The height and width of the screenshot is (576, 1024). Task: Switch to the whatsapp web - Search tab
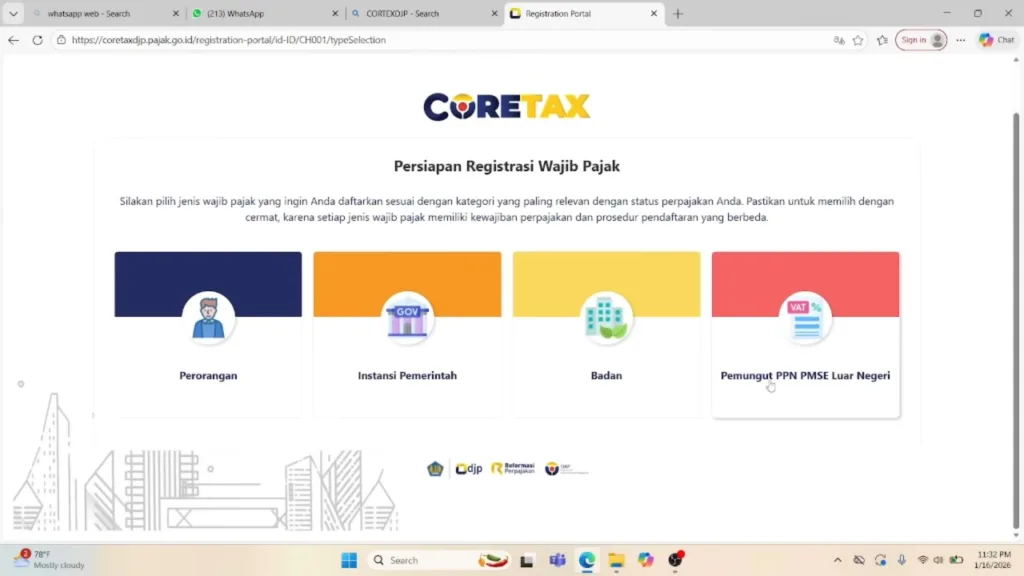pos(104,13)
